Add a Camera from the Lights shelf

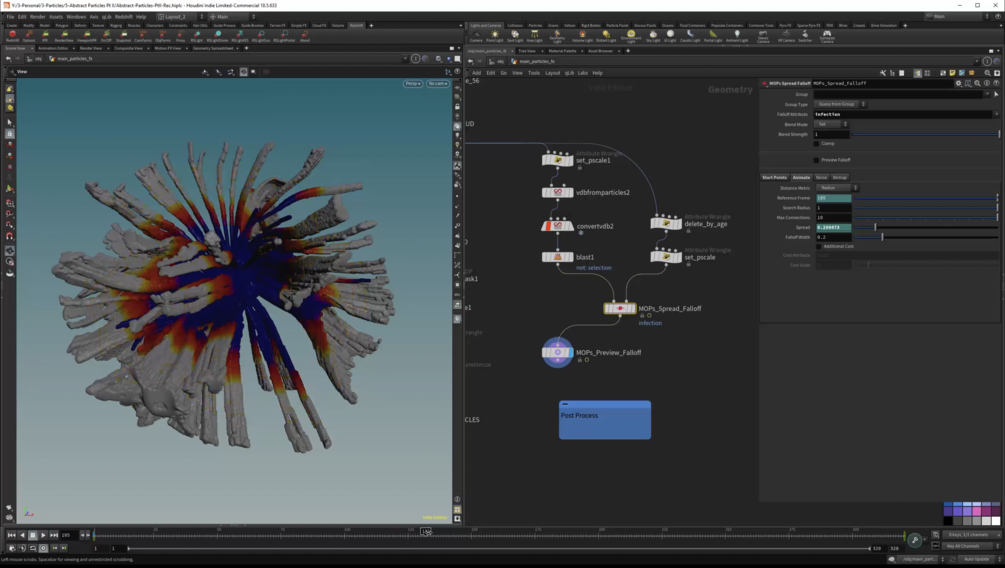point(476,35)
